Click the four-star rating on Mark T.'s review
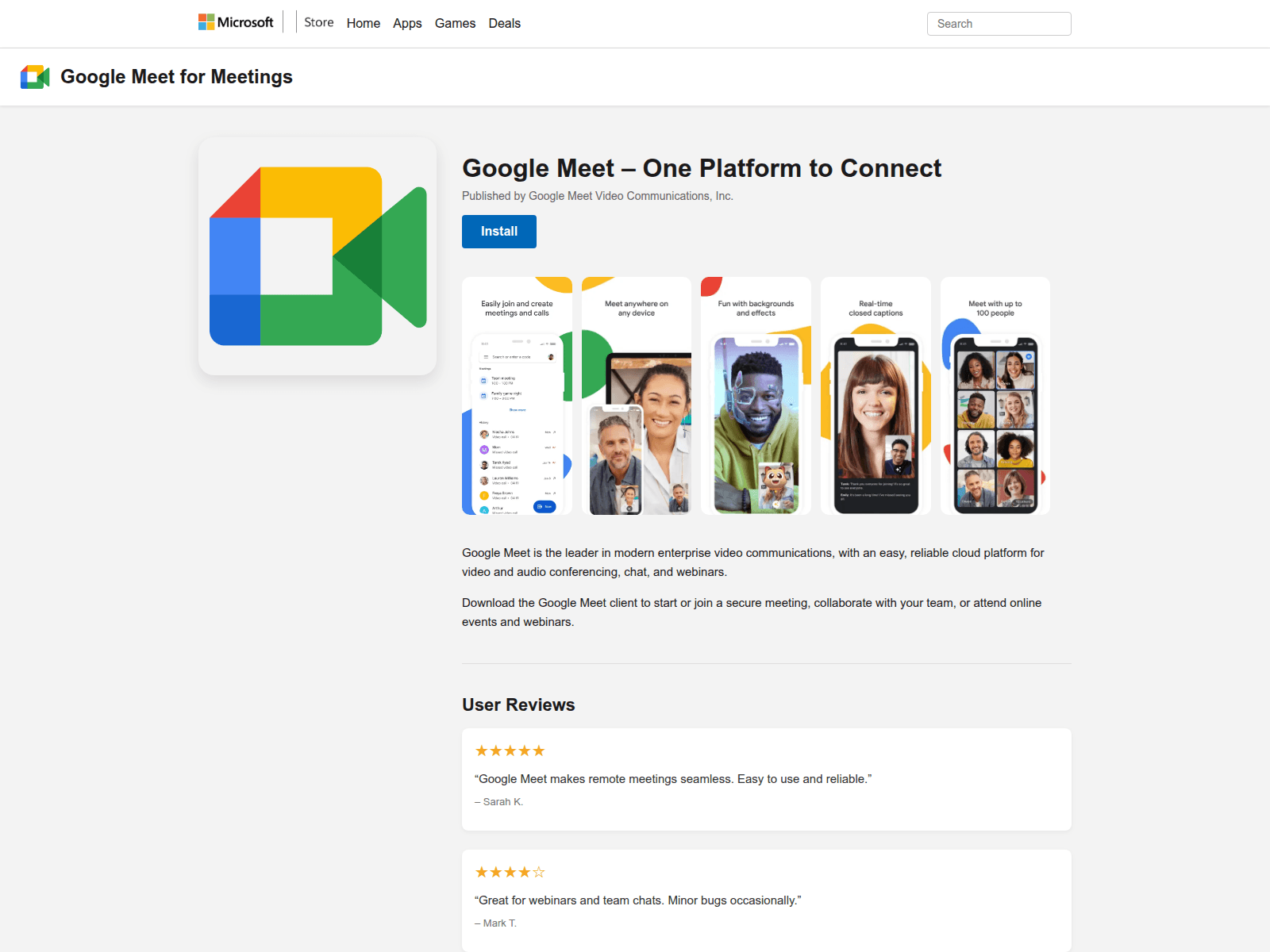This screenshot has width=1270, height=952. click(510, 872)
